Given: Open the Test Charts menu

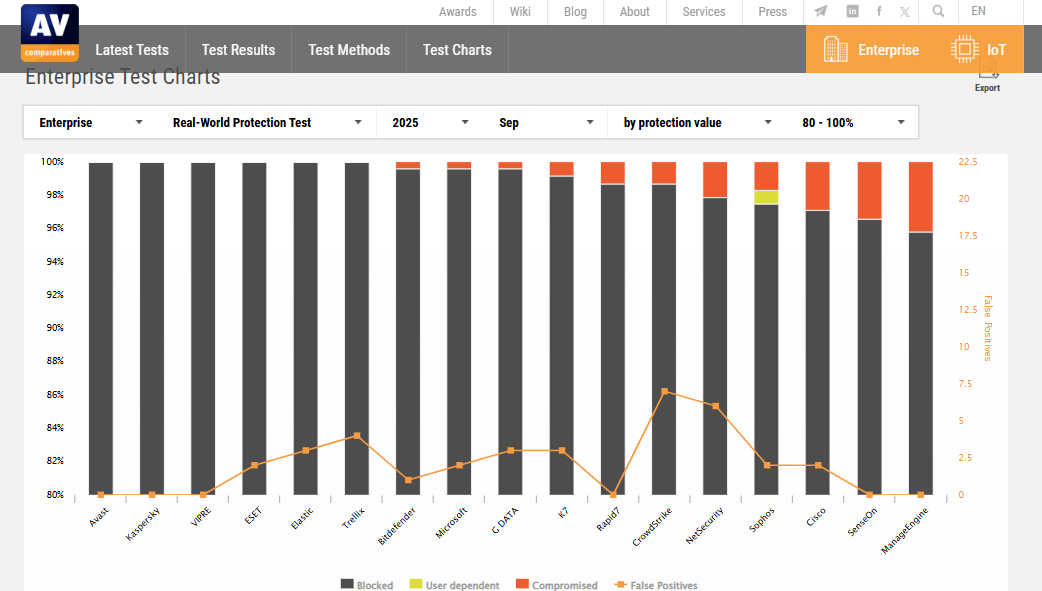Looking at the screenshot, I should tap(457, 50).
